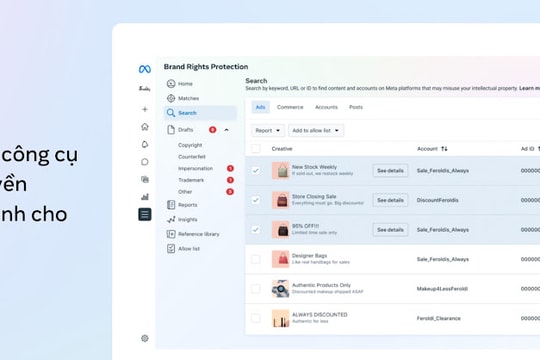Select the highlighted hamburger menu icon
540x360 pixels.
[x=145, y=214]
